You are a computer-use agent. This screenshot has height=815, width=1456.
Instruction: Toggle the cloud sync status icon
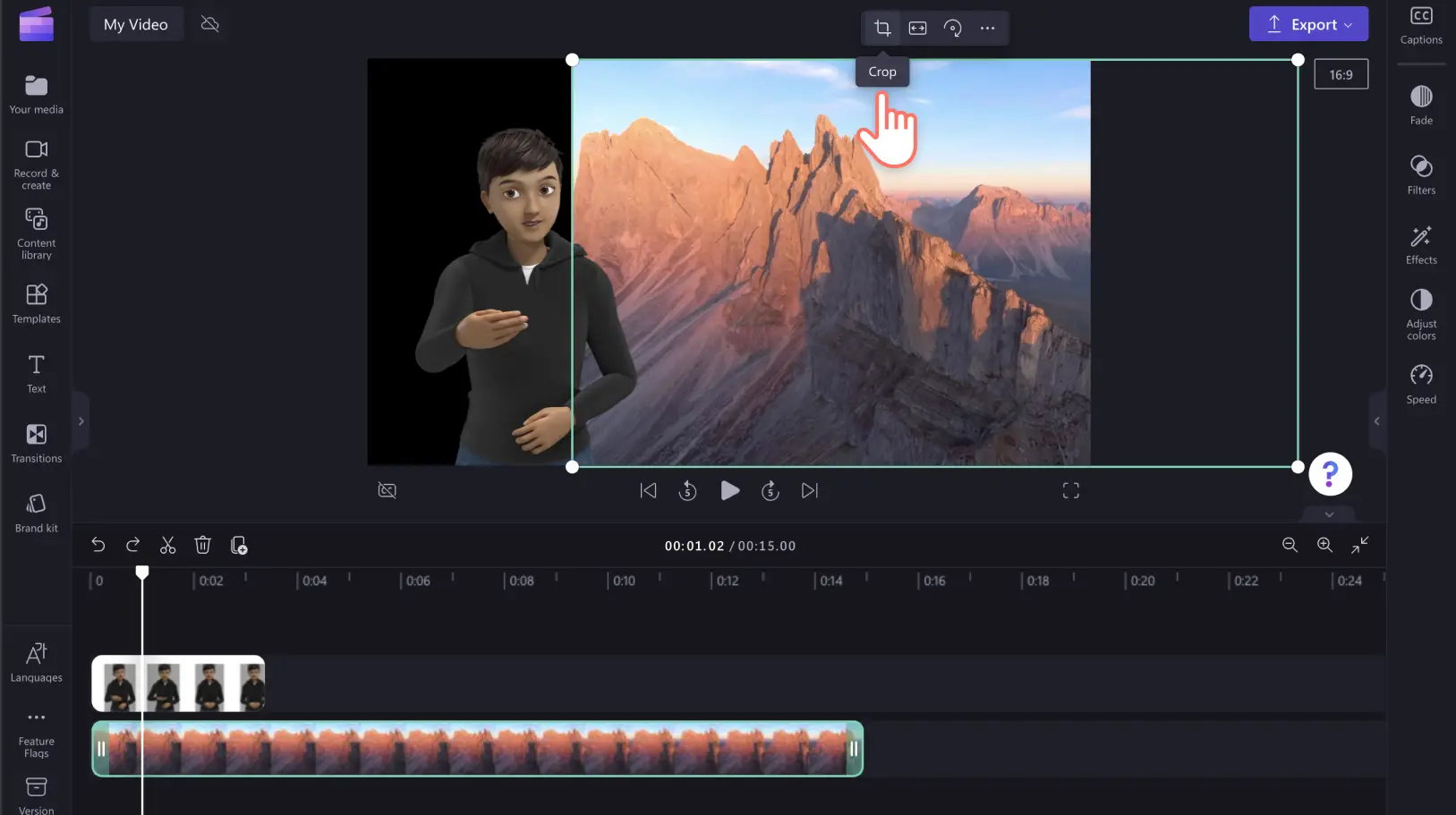pos(210,24)
